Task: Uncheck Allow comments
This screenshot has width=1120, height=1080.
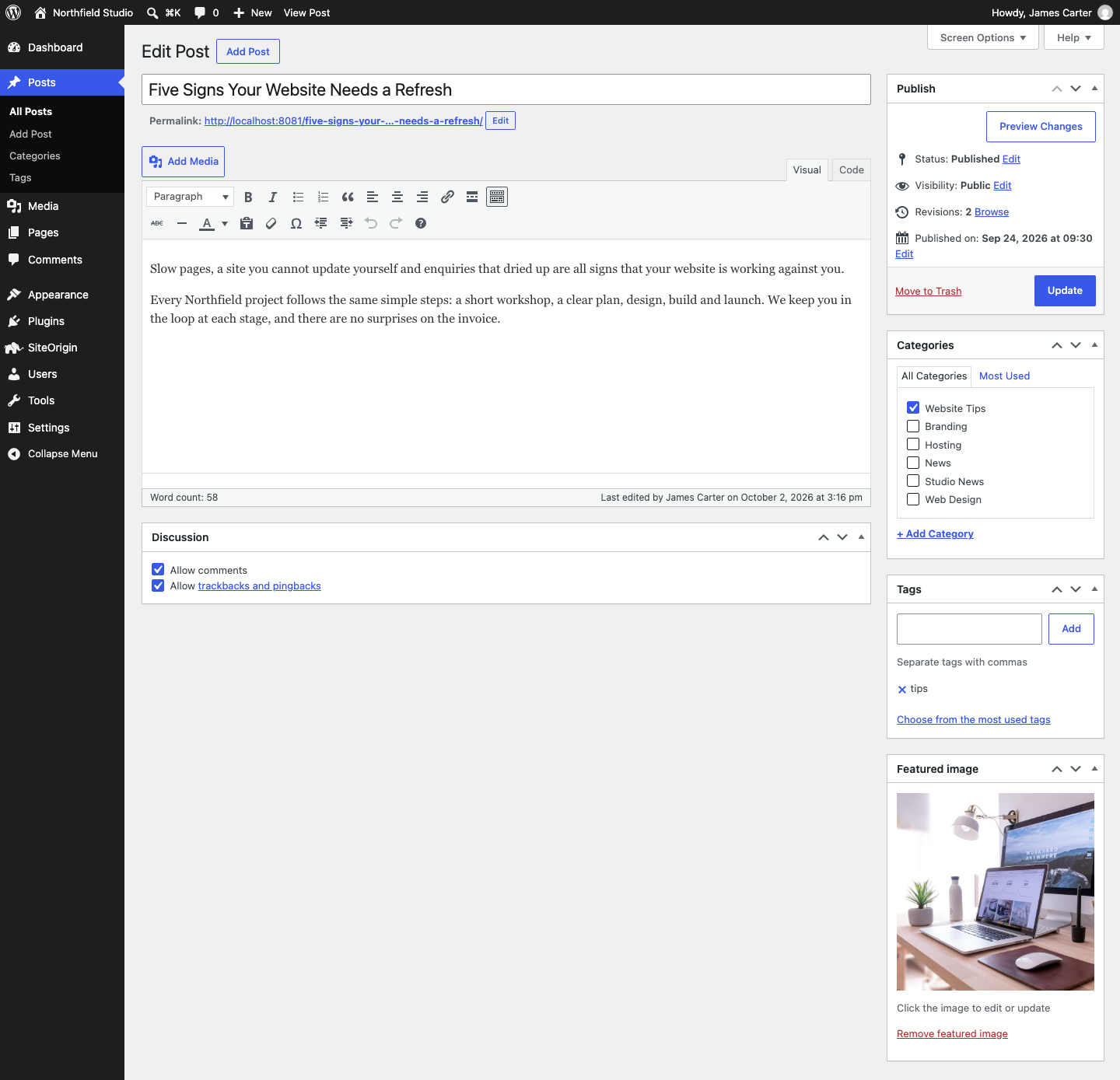Action: 158,569
